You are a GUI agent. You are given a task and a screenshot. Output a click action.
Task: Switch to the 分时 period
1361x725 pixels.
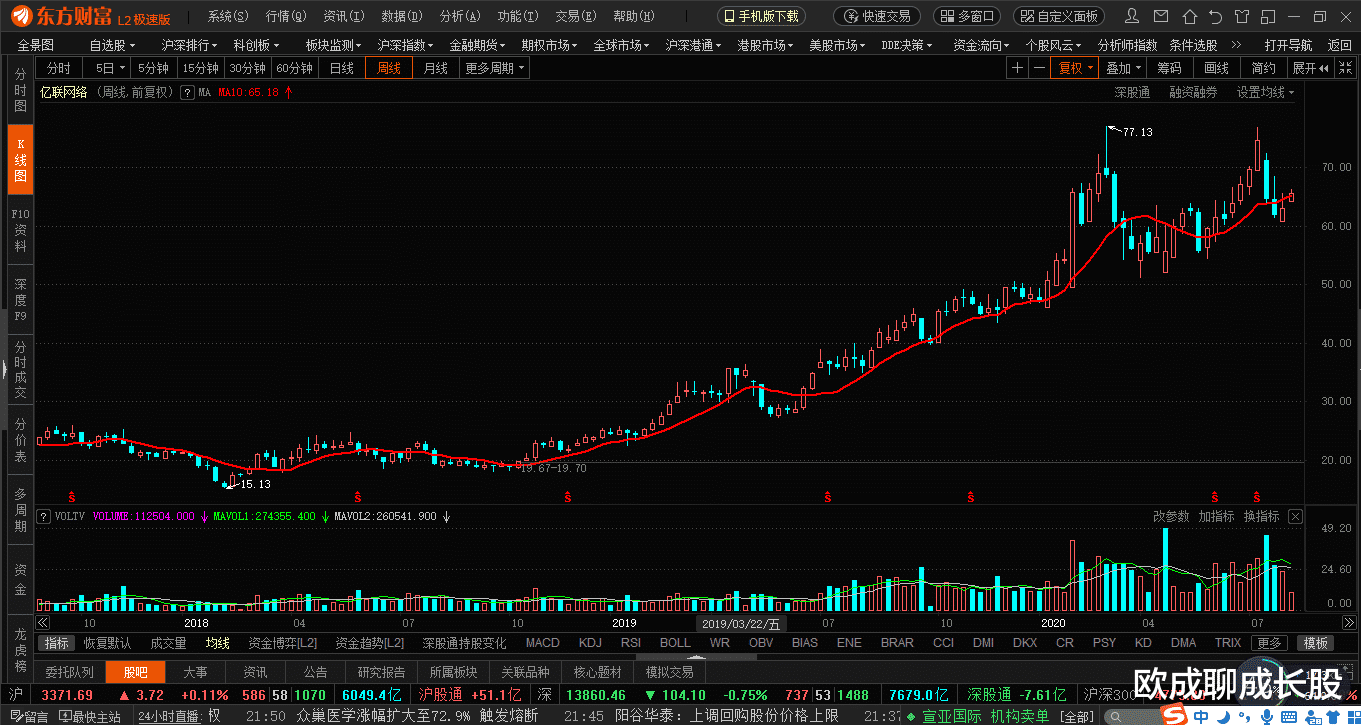click(59, 68)
